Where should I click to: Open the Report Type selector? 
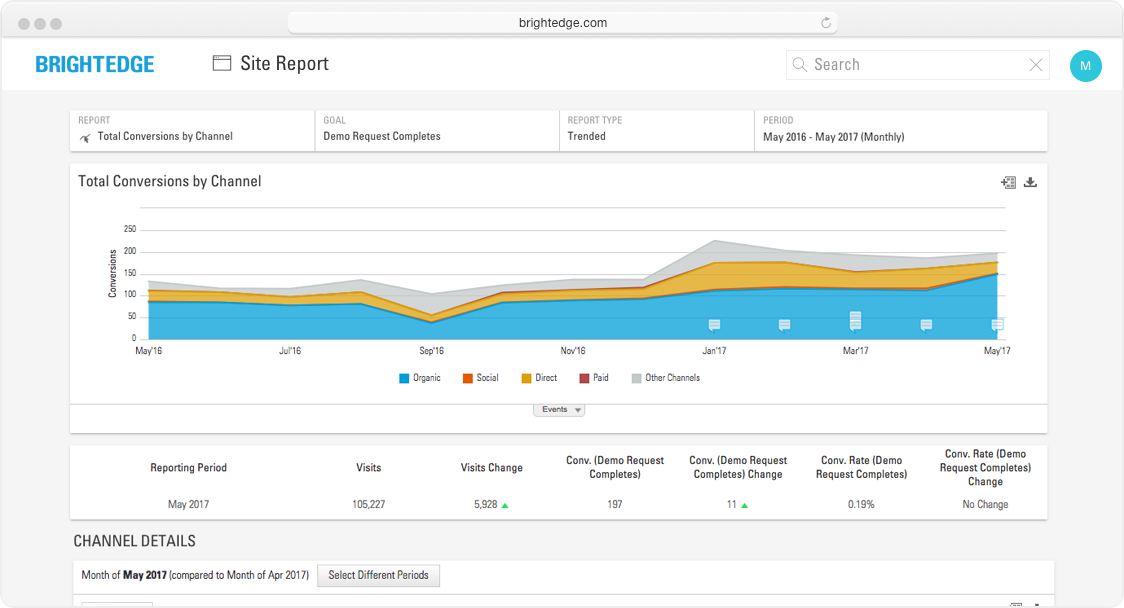point(656,130)
